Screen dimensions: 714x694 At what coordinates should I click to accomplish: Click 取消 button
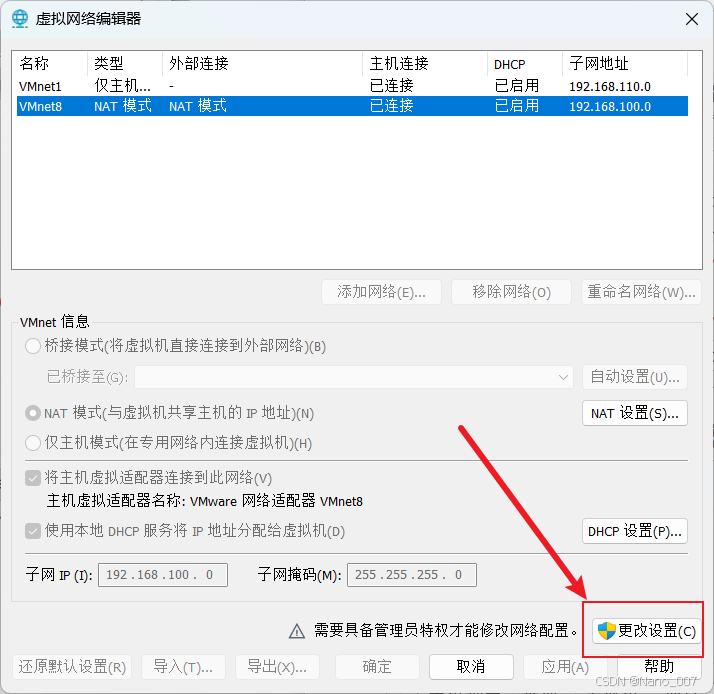[x=471, y=667]
